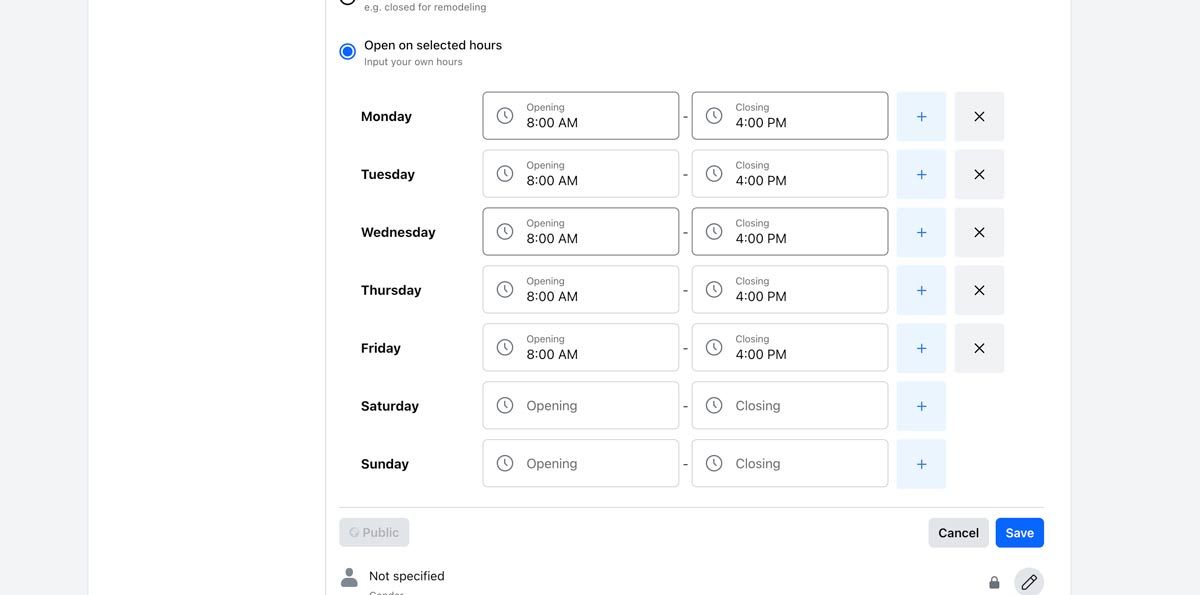Image resolution: width=1200 pixels, height=595 pixels.
Task: Add hours for Saturday with plus icon
Action: (921, 406)
